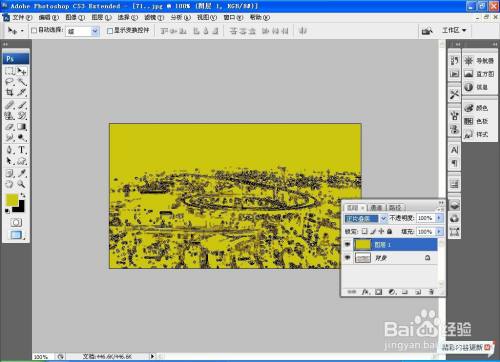
Task: Open the 滤镜 menu
Action: click(154, 17)
